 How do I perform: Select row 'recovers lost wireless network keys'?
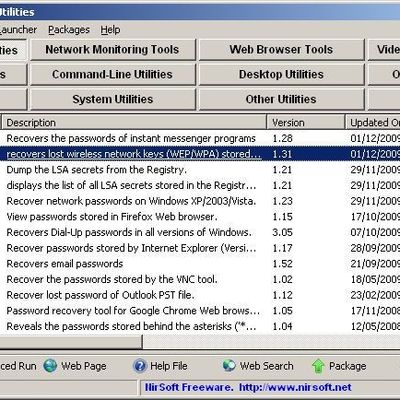click(200, 154)
